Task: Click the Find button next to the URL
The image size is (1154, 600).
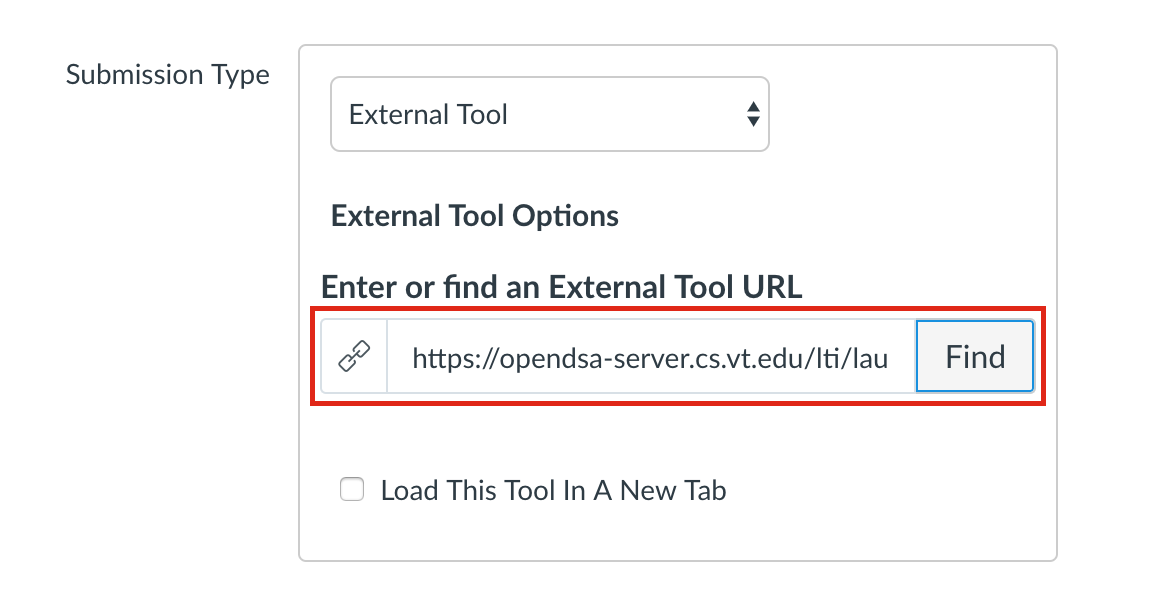Action: click(x=975, y=356)
